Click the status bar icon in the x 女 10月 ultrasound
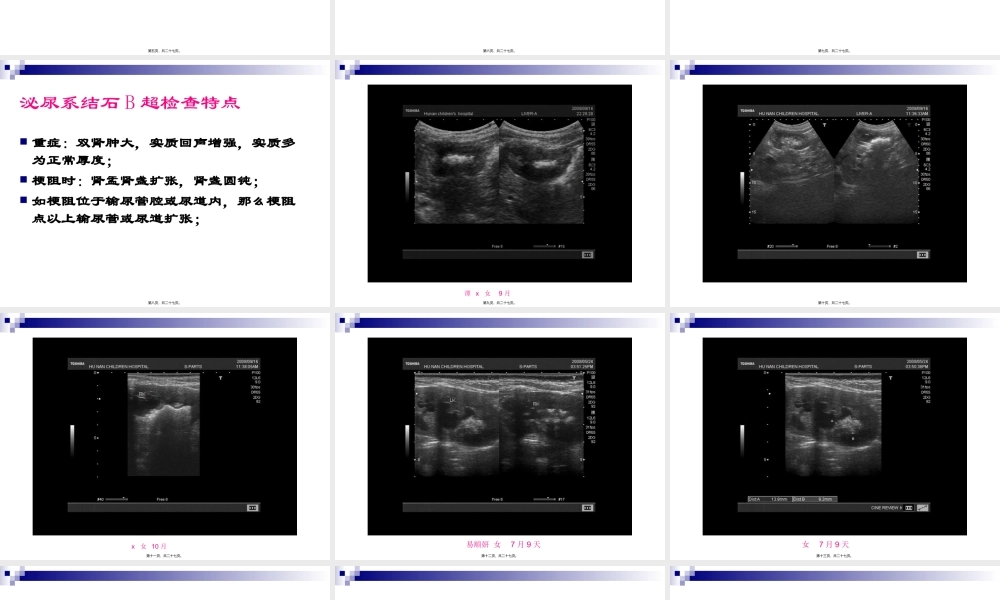Screen dimensions: 1000x600 pyautogui.click(x=252, y=508)
